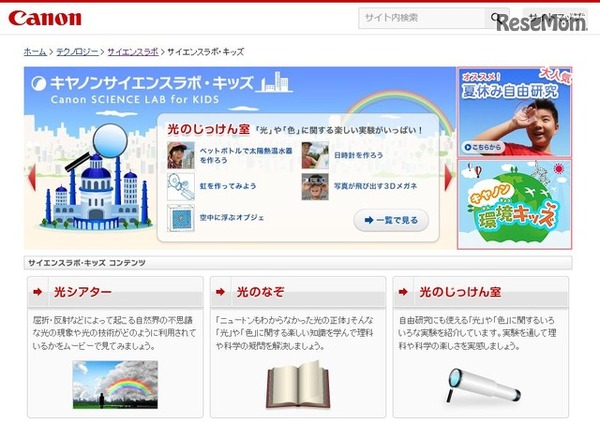Open the 光シアター heading link
The image size is (600, 422).
[83, 292]
